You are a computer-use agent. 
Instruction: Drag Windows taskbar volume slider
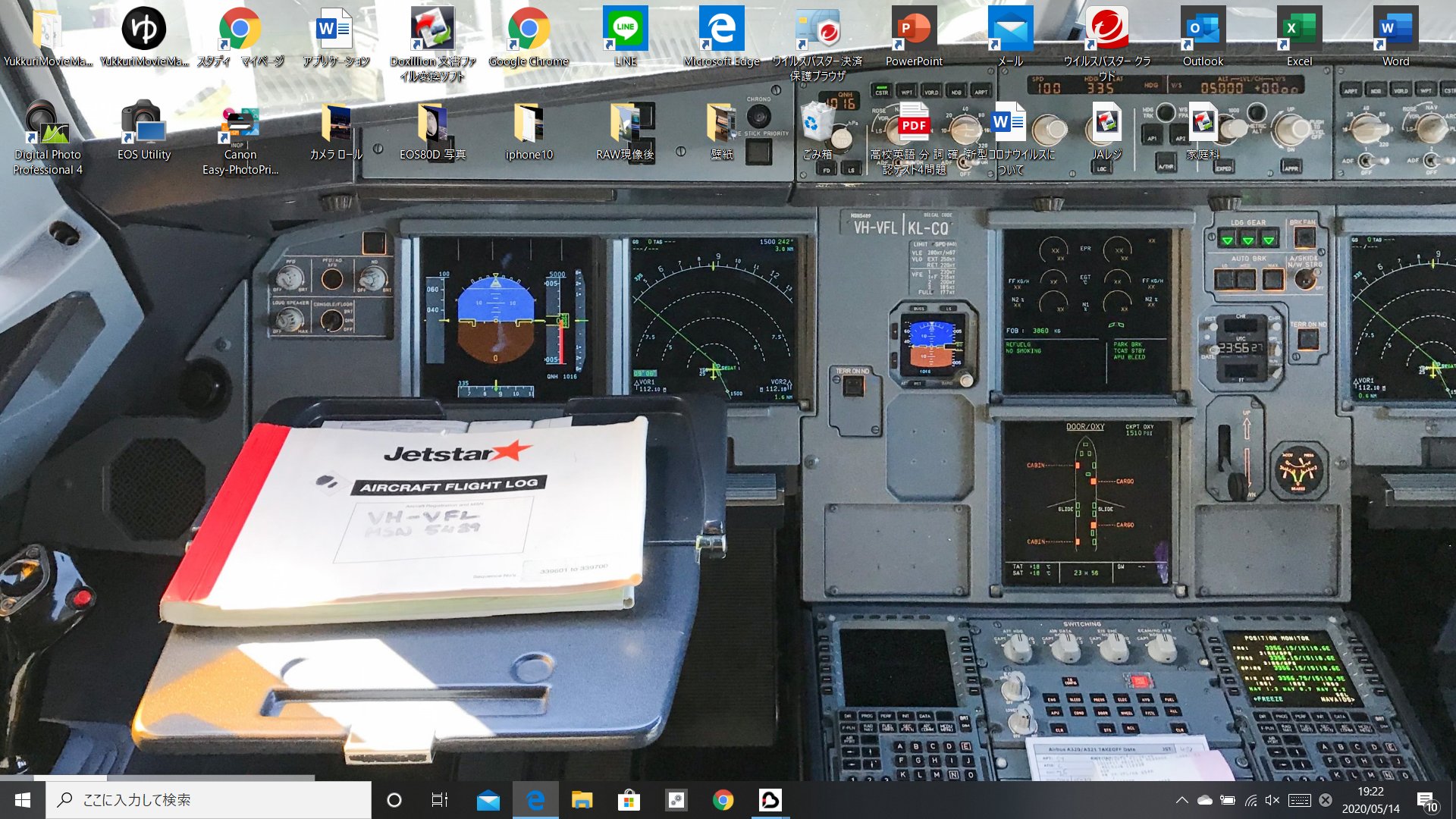pyautogui.click(x=1274, y=799)
